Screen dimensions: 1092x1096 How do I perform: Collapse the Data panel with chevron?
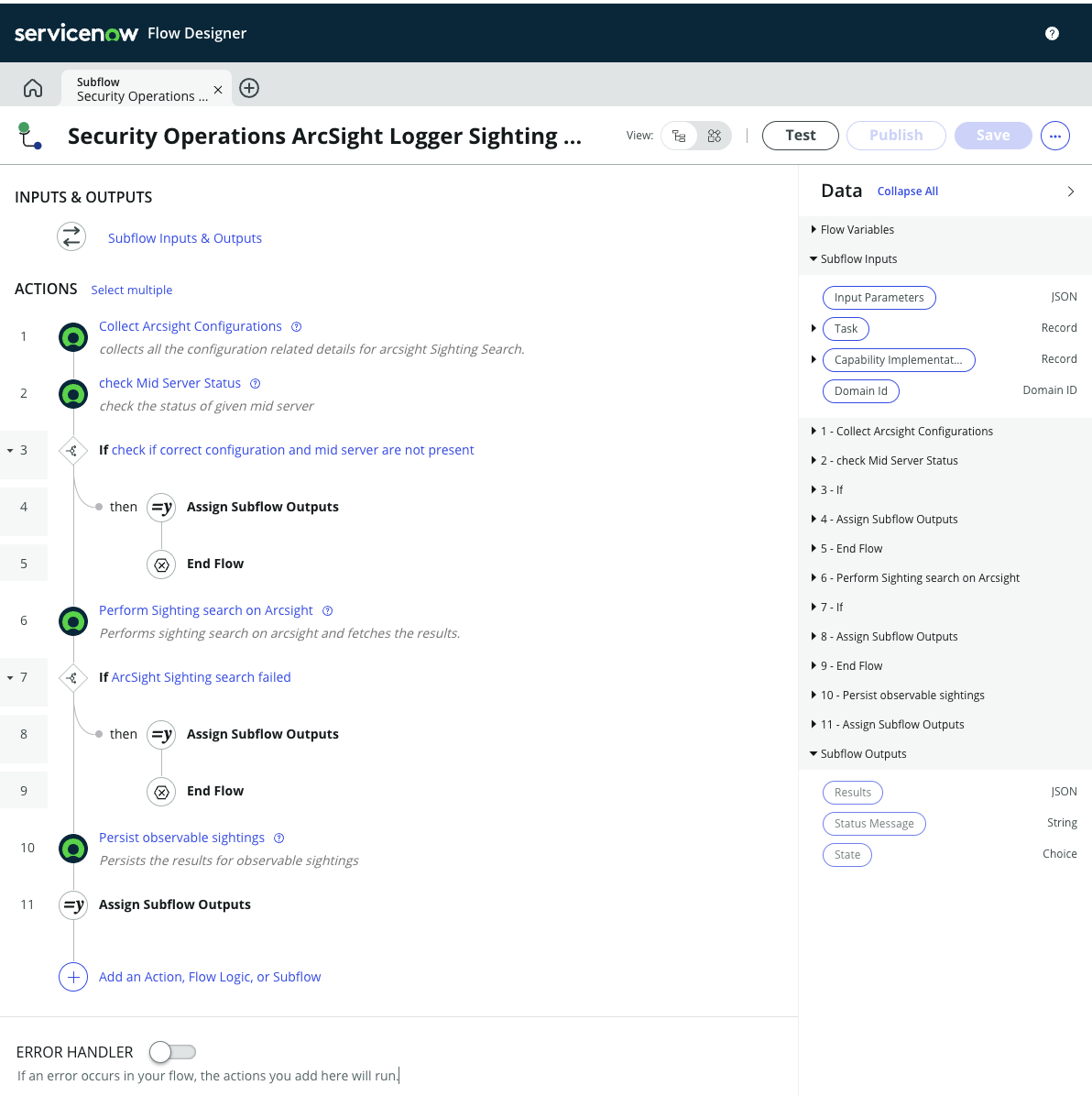(x=1070, y=192)
